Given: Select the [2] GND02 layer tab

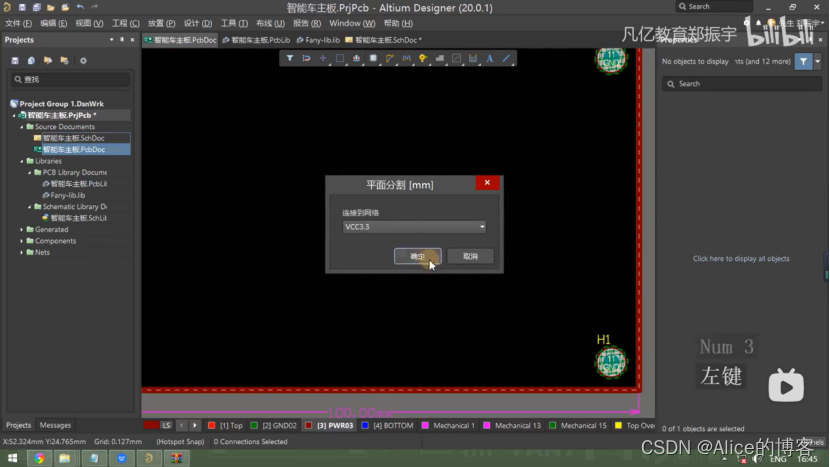Looking at the screenshot, I should pyautogui.click(x=274, y=426).
